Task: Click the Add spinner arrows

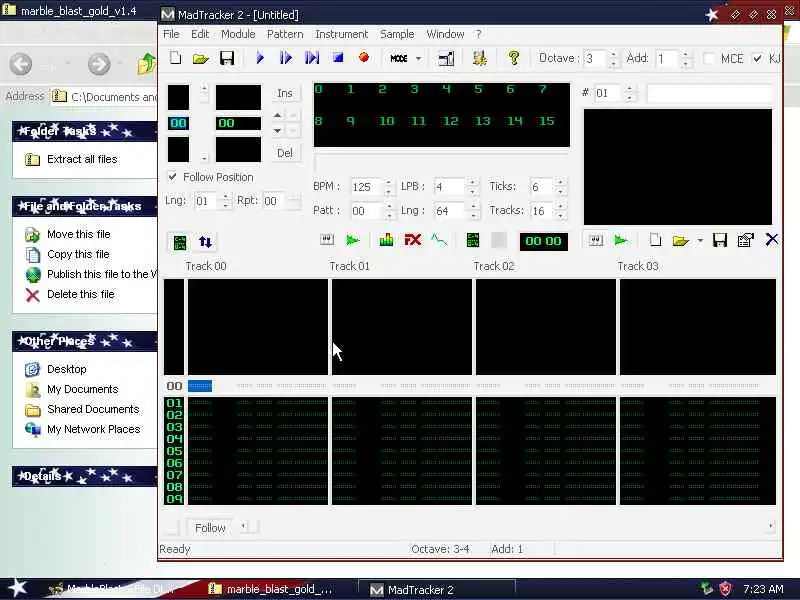Action: tap(686, 59)
